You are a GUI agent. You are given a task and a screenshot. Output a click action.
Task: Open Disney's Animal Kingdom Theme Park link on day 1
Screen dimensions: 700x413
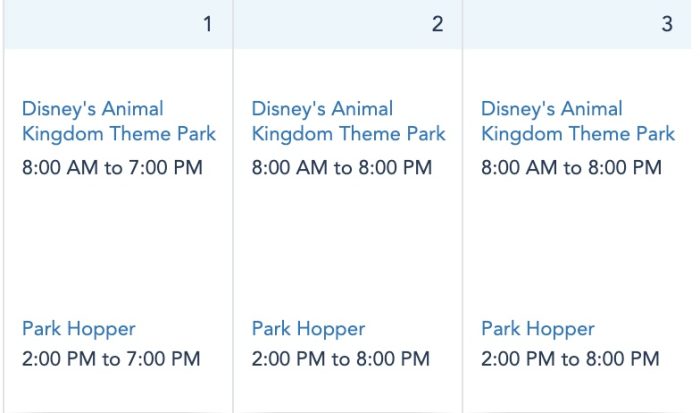(118, 121)
